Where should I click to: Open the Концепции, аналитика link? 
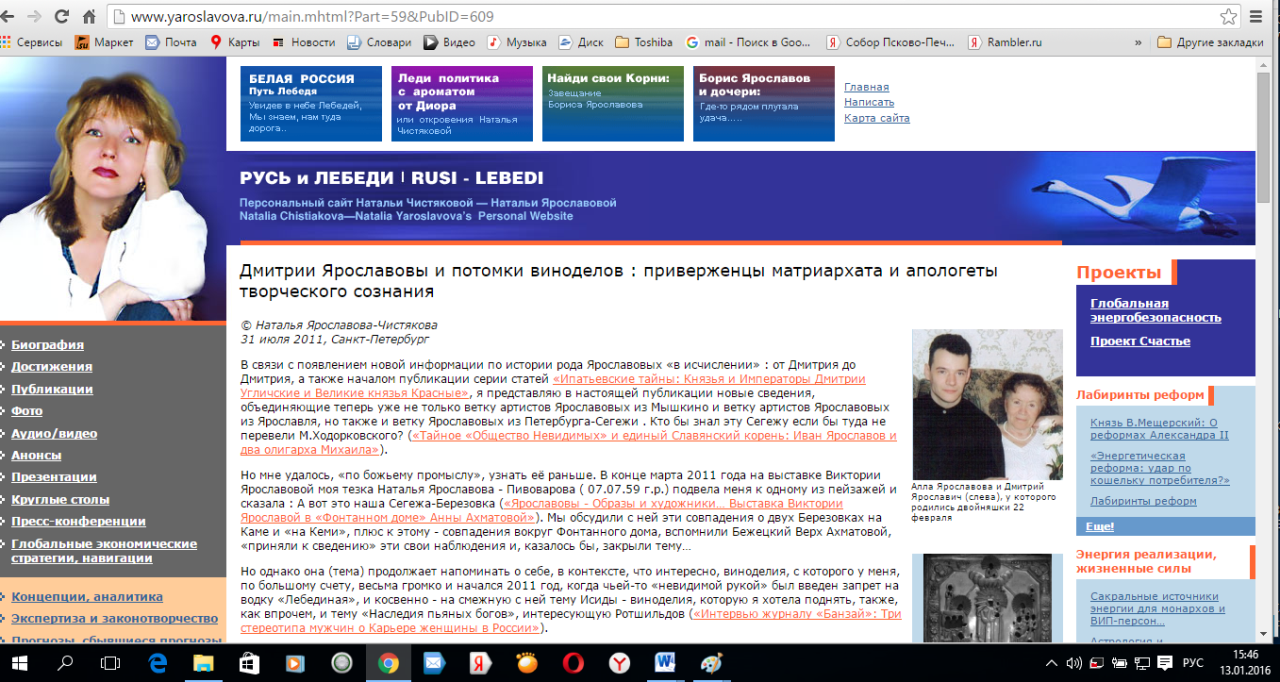tap(87, 597)
